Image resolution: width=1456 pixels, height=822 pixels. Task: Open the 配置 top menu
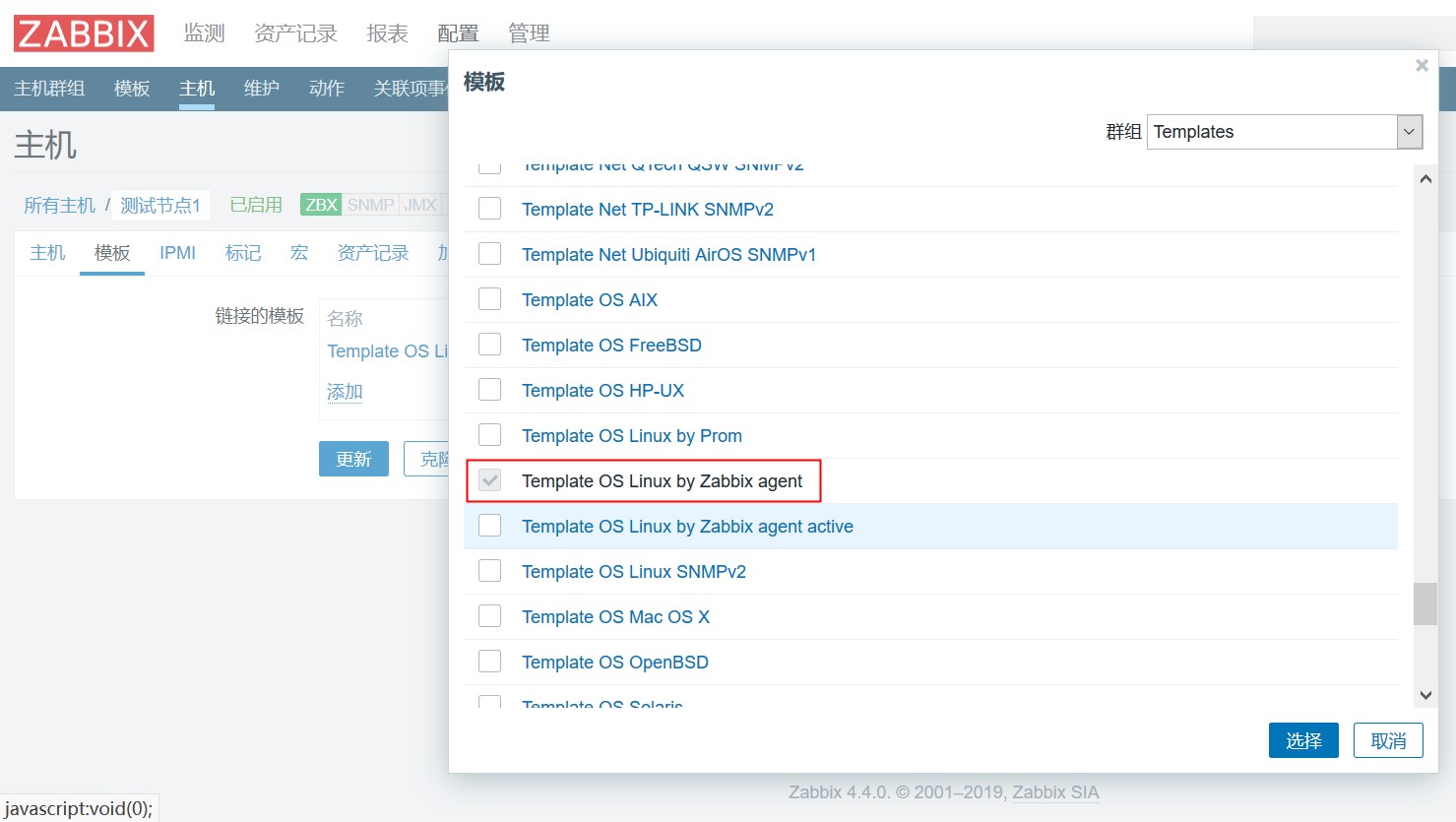pyautogui.click(x=458, y=33)
